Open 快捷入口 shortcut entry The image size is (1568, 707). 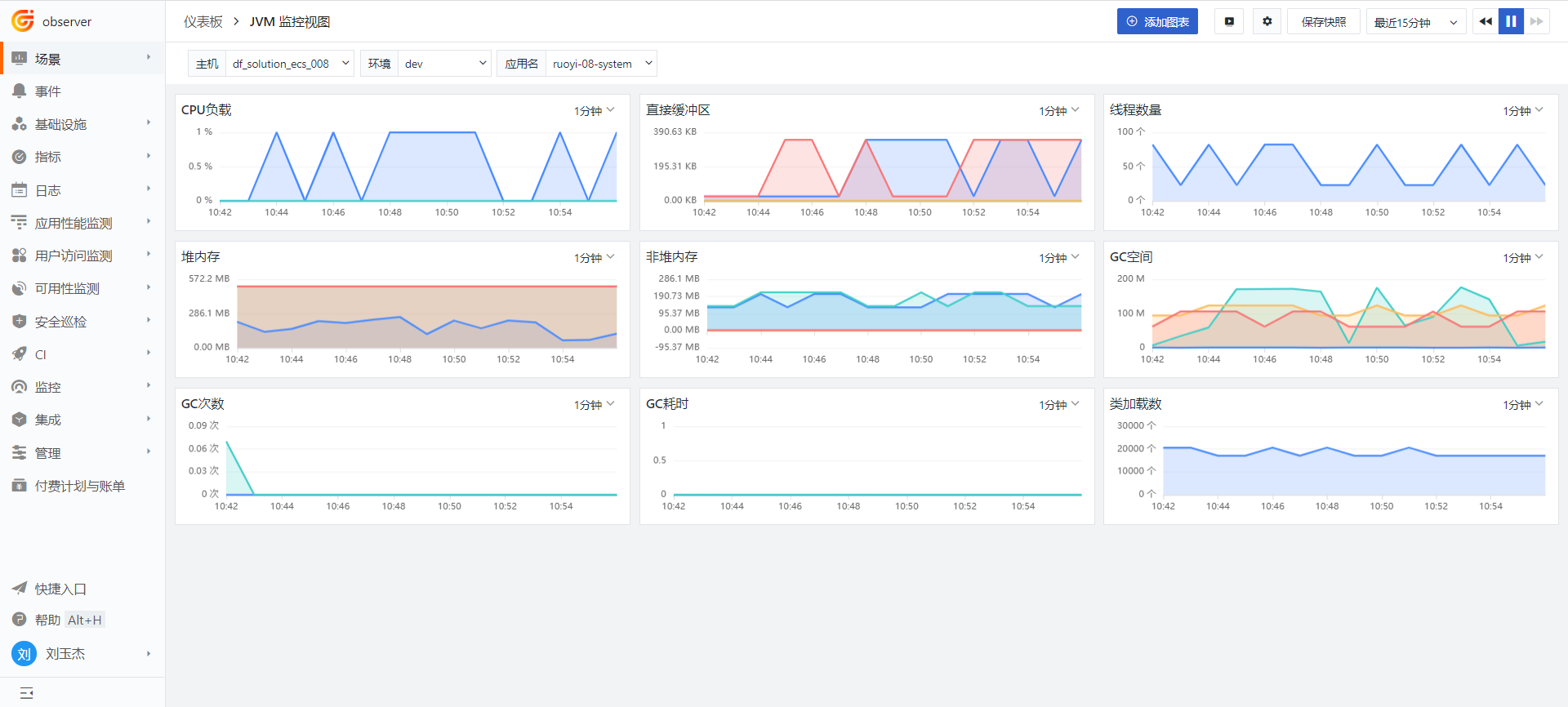(x=60, y=589)
